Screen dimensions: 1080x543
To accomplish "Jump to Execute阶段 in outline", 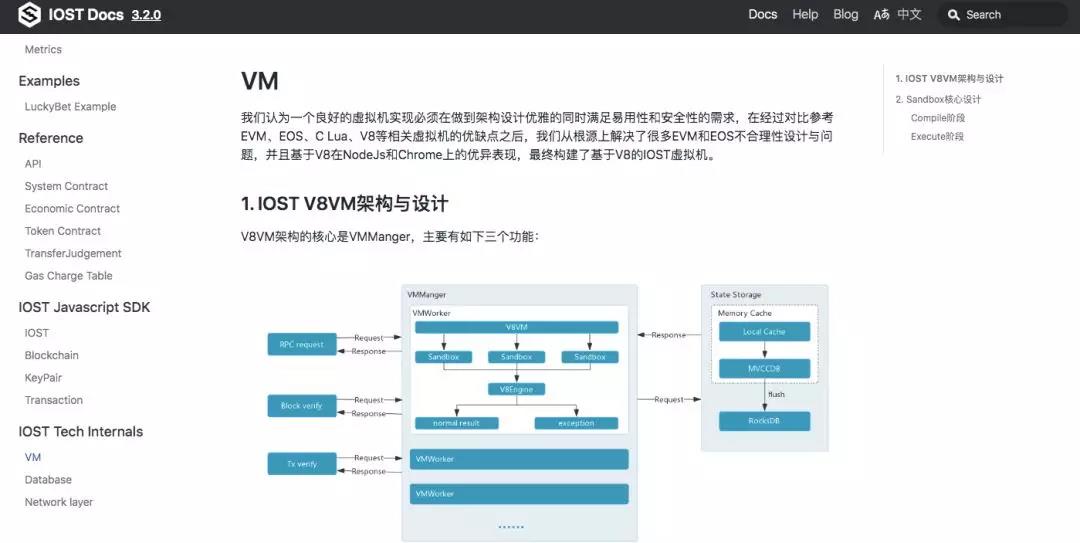I will pyautogui.click(x=937, y=136).
